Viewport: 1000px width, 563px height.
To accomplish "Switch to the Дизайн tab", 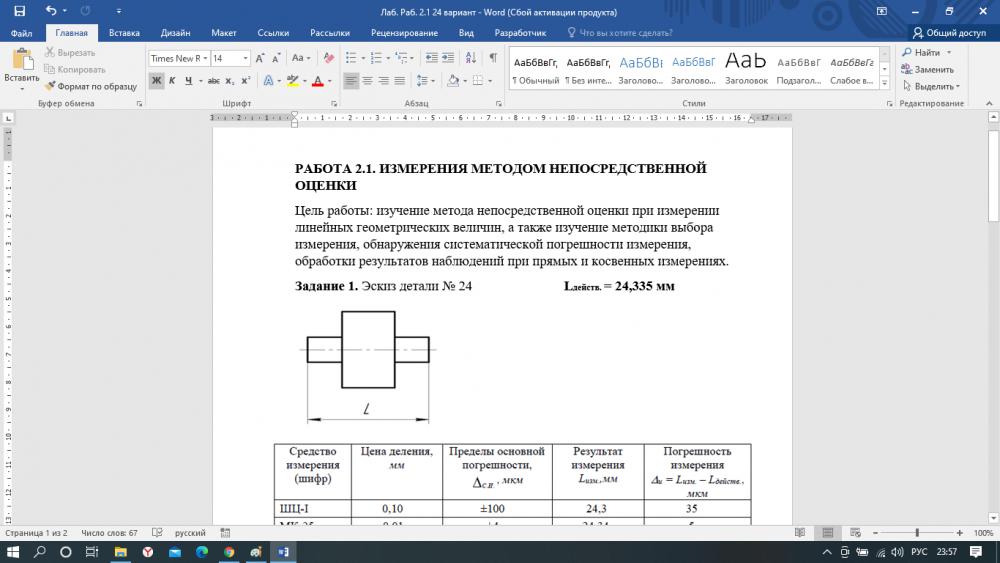I will (x=175, y=33).
